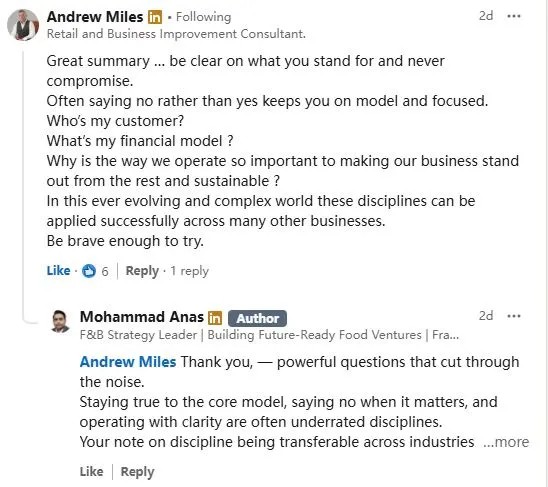Screen dimensions: 548x487
Task: Click LinkedIn badge beside Mohammad Anas
Action: point(215,318)
